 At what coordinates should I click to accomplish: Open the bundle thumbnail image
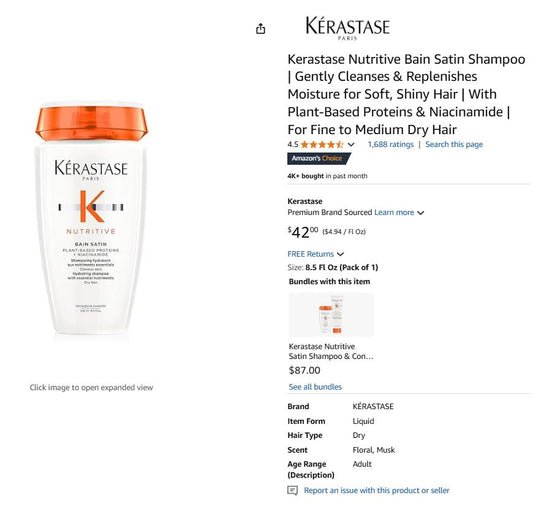331,315
